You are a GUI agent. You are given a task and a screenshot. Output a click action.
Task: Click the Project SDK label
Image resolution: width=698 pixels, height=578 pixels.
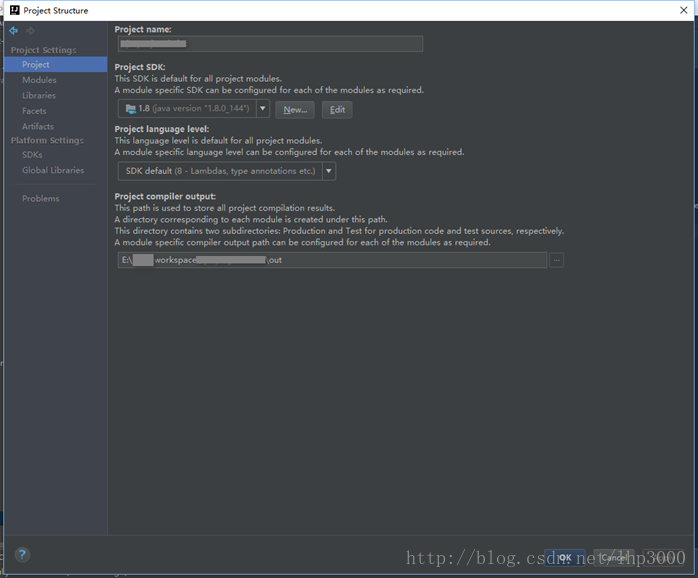(140, 67)
